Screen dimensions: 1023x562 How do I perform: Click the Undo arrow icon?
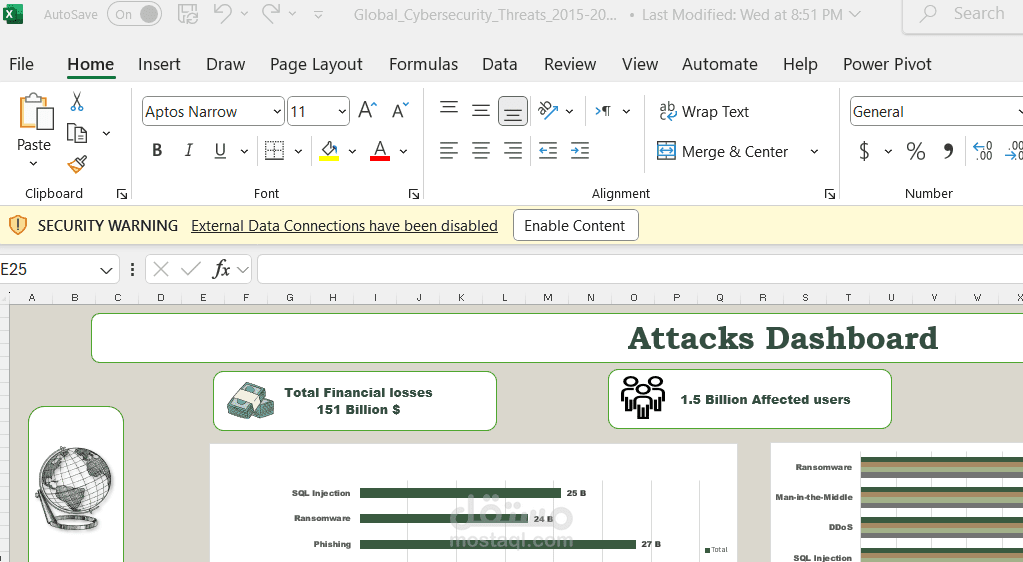click(222, 13)
